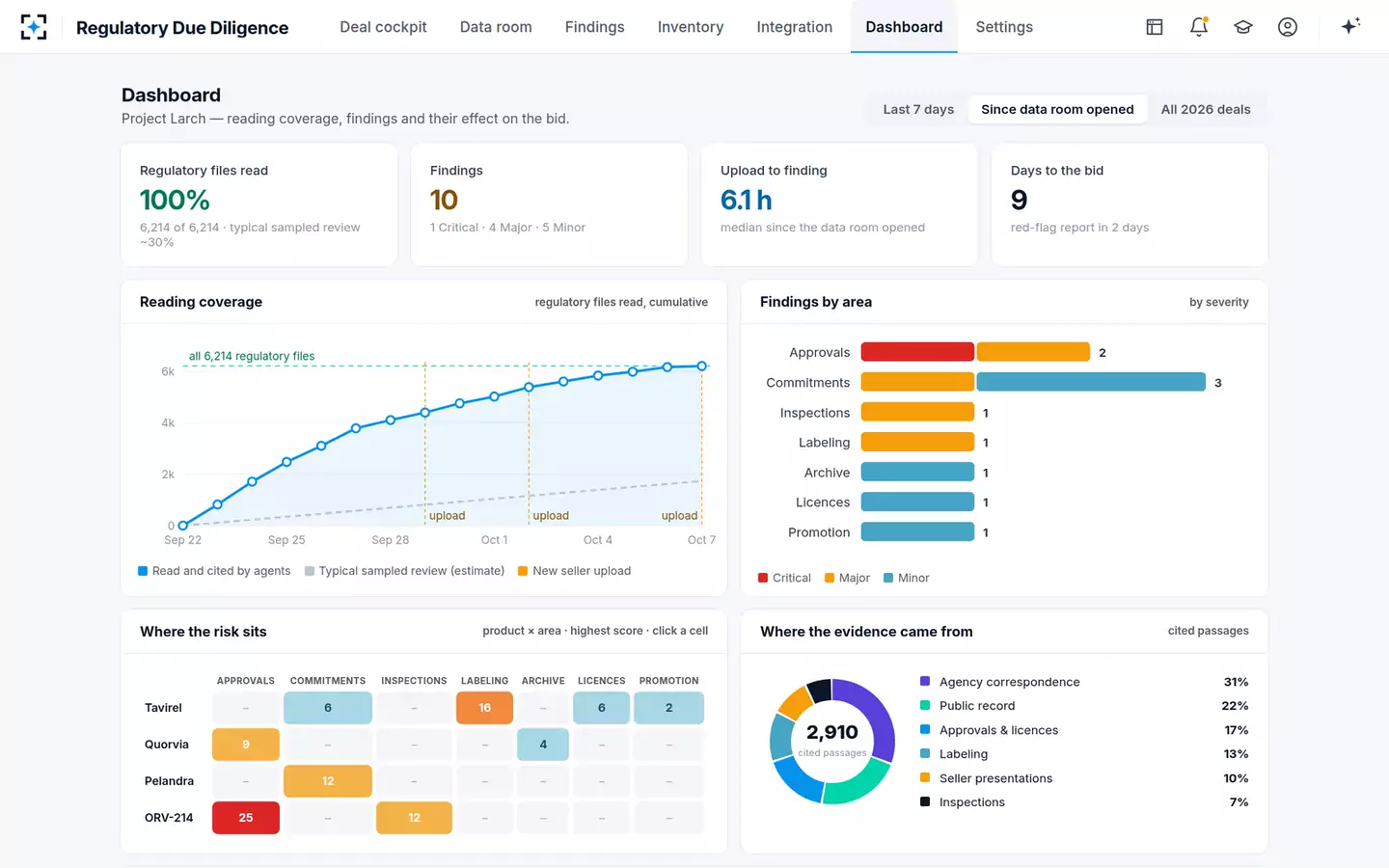Toggle the Minor severity legend item

click(907, 578)
